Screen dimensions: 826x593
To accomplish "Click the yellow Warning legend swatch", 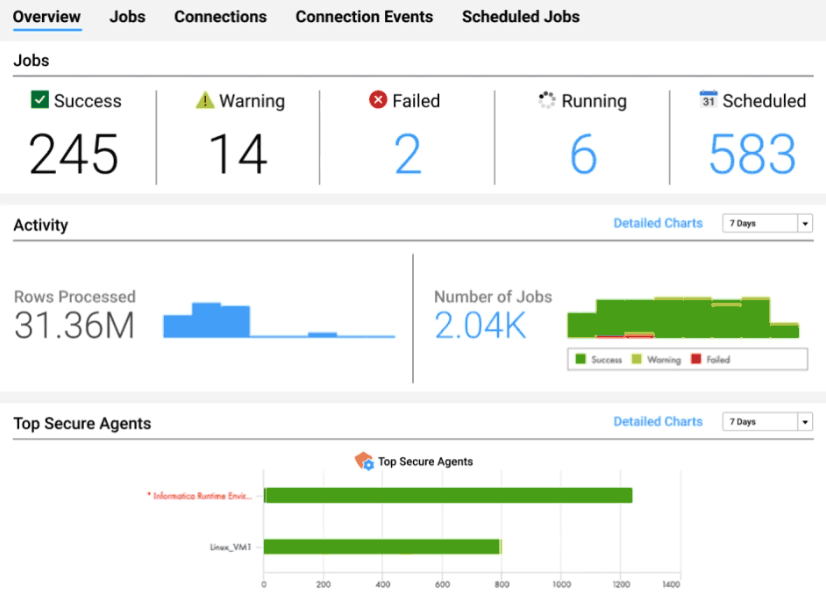I will point(636,359).
